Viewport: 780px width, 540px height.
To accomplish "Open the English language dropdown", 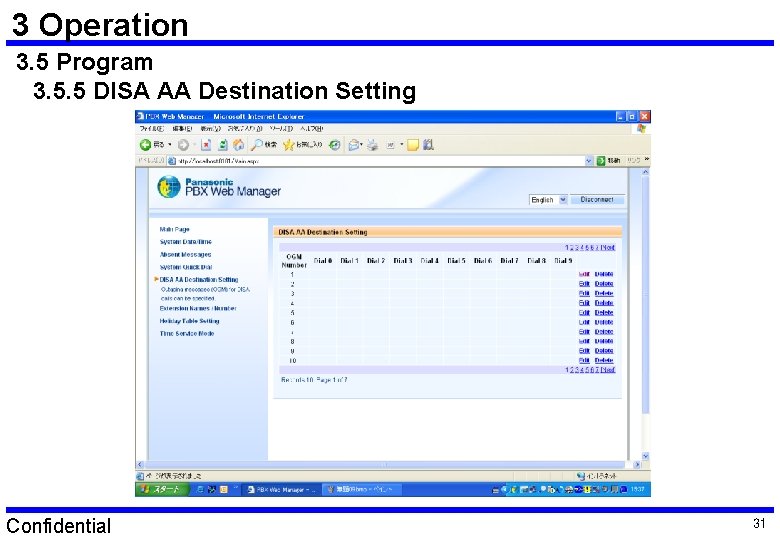I will pos(548,199).
